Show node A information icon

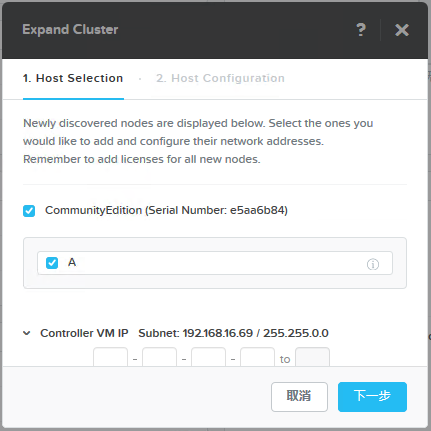pos(373,264)
